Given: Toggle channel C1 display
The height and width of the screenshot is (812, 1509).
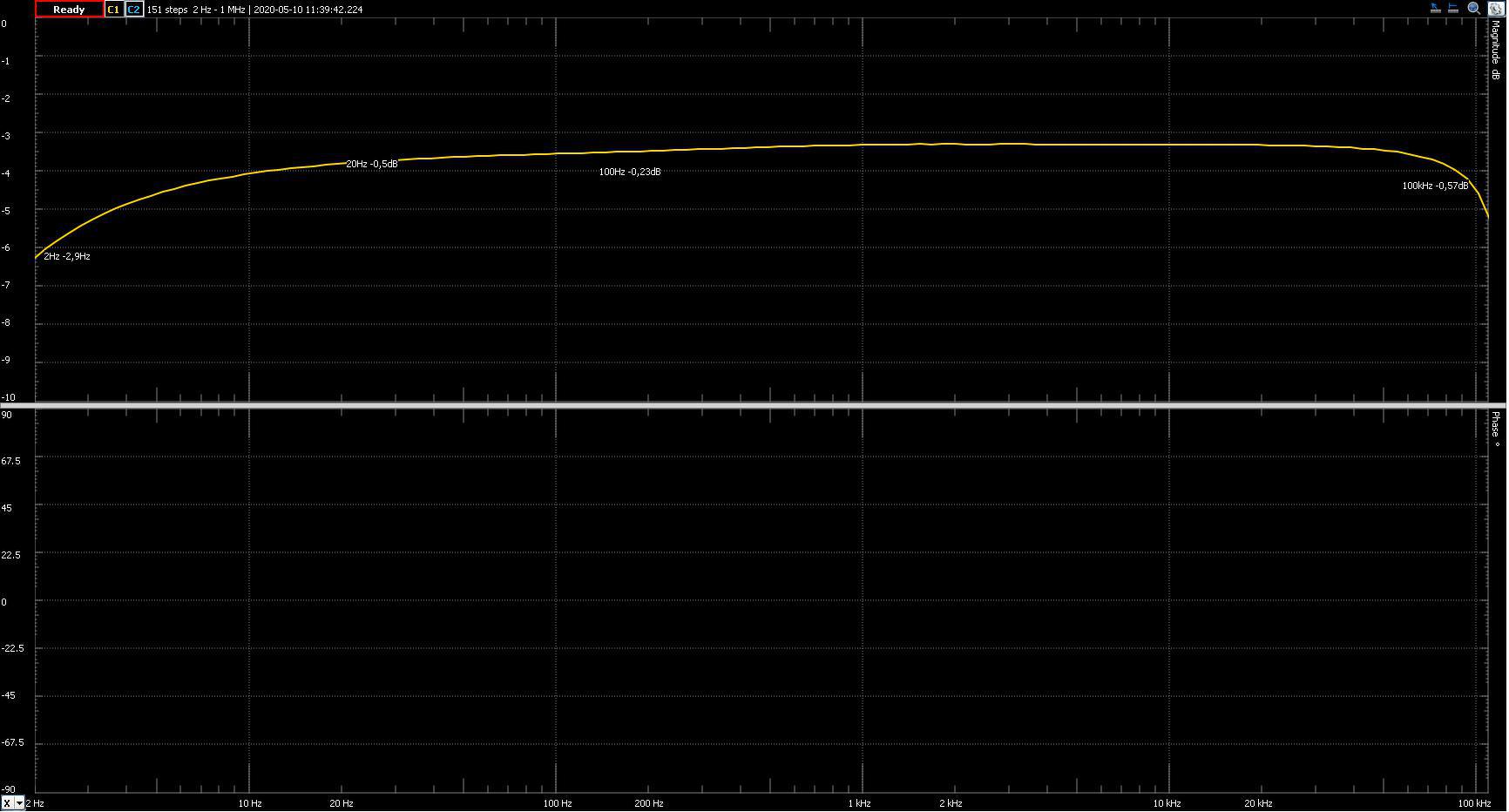Looking at the screenshot, I should 113,10.
